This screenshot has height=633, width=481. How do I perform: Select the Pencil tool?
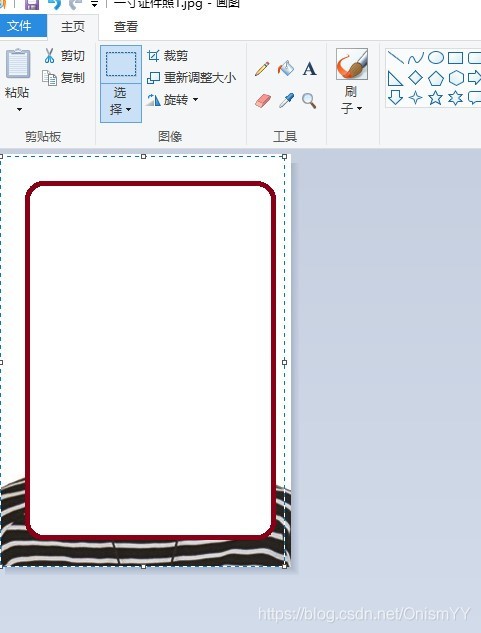pos(262,69)
